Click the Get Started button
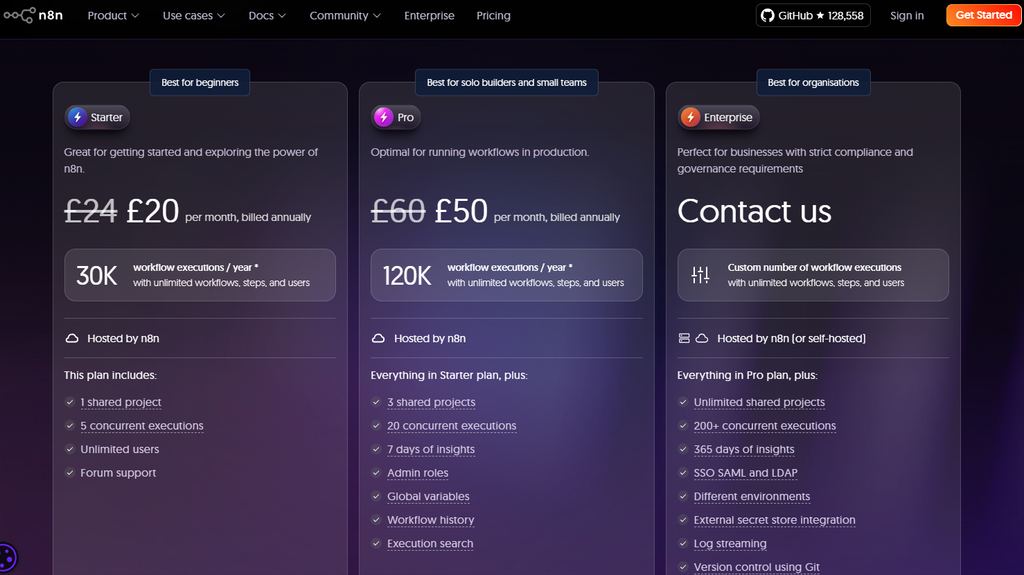Viewport: 1024px width, 575px height. click(x=983, y=15)
